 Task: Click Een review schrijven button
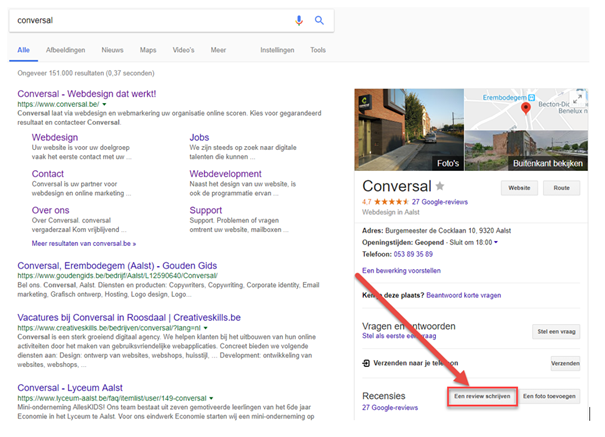(x=482, y=396)
